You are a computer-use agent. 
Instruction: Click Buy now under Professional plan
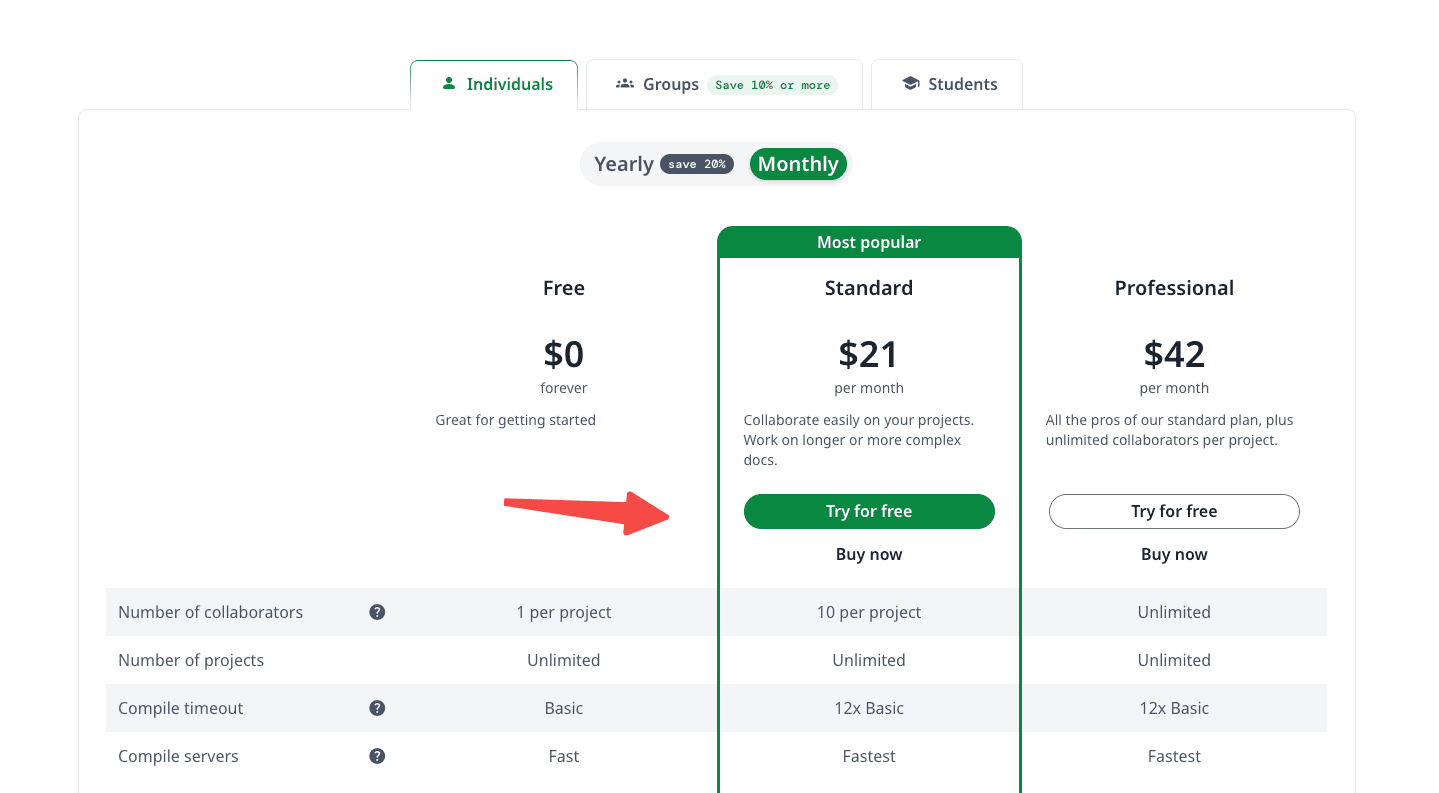[1174, 554]
